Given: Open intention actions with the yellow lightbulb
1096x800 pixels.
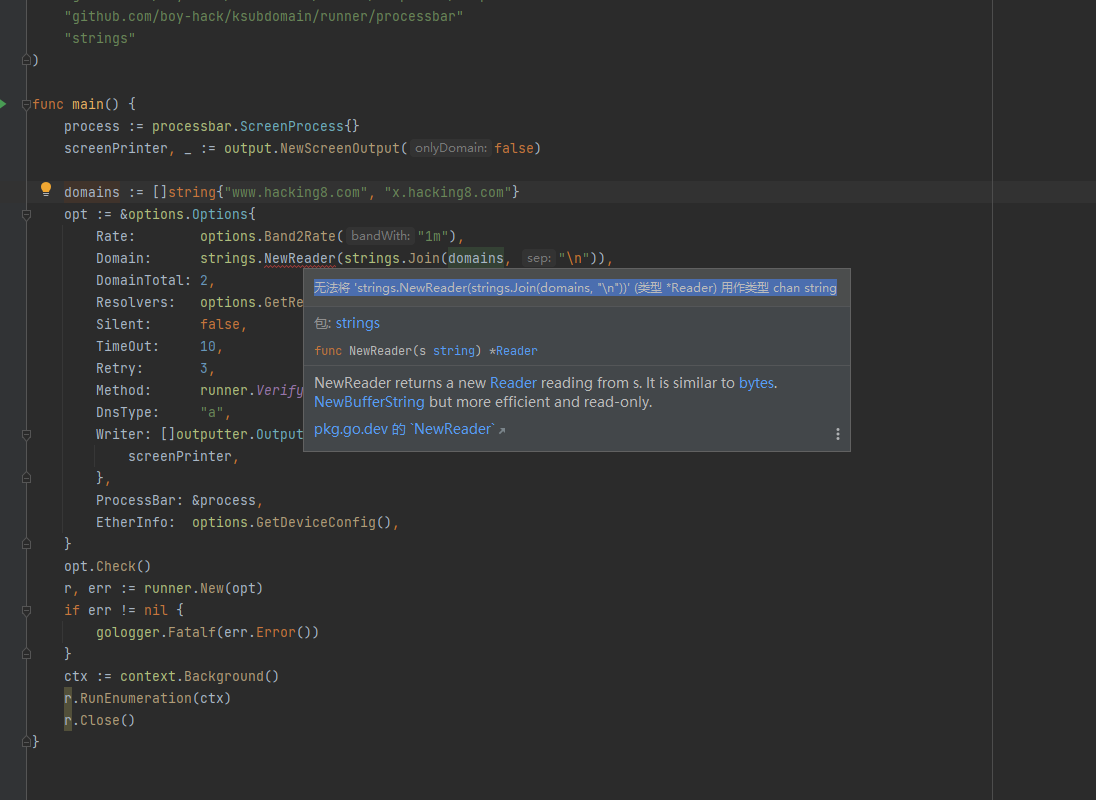Looking at the screenshot, I should [45, 190].
